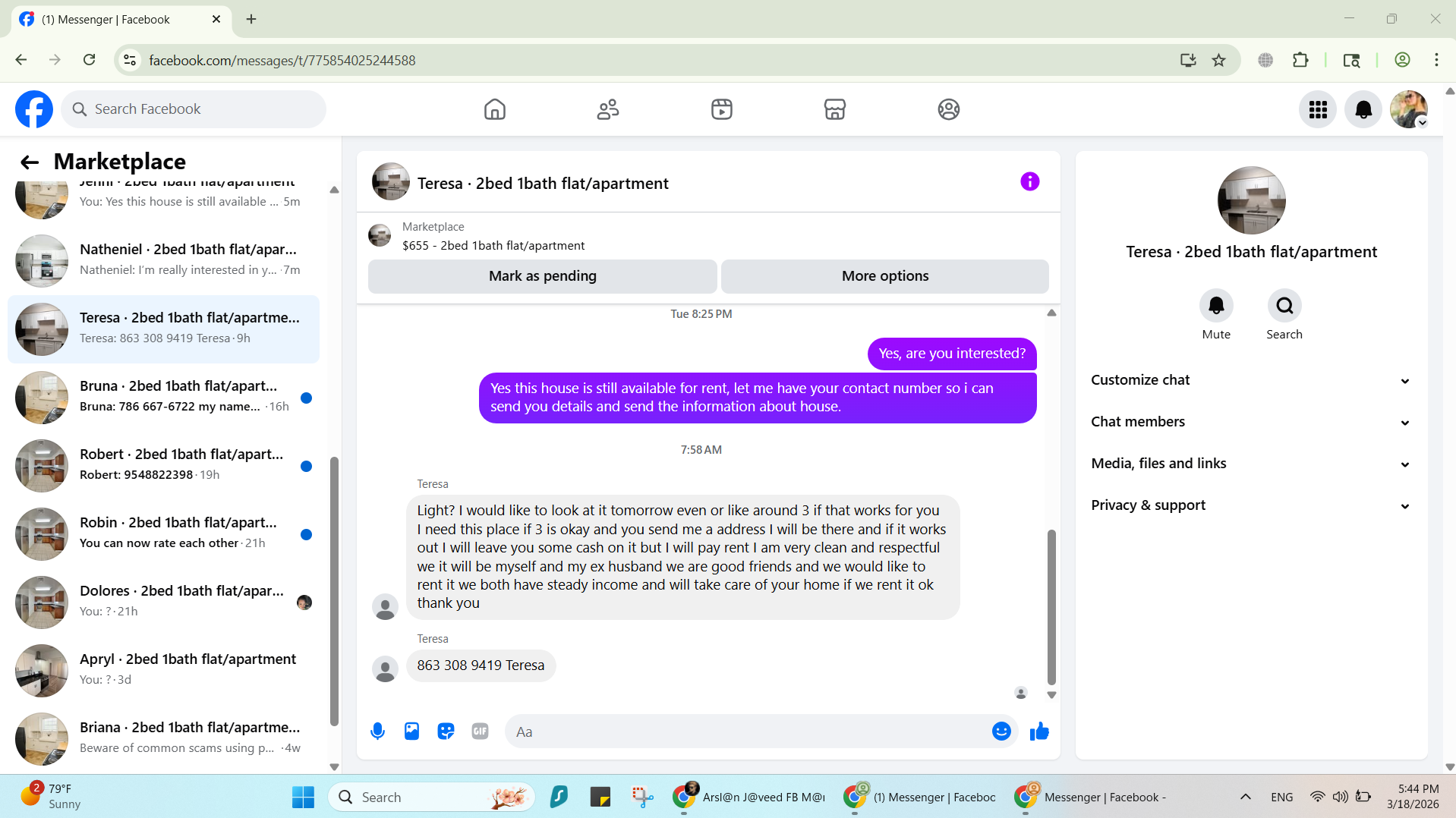Image resolution: width=1456 pixels, height=818 pixels.
Task: Select the Teresa conversation in list
Action: pyautogui.click(x=163, y=329)
